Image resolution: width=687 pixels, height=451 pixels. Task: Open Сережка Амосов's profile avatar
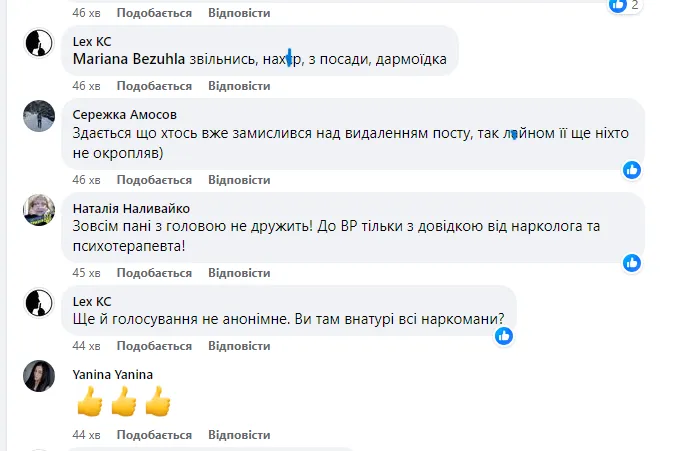(38, 117)
